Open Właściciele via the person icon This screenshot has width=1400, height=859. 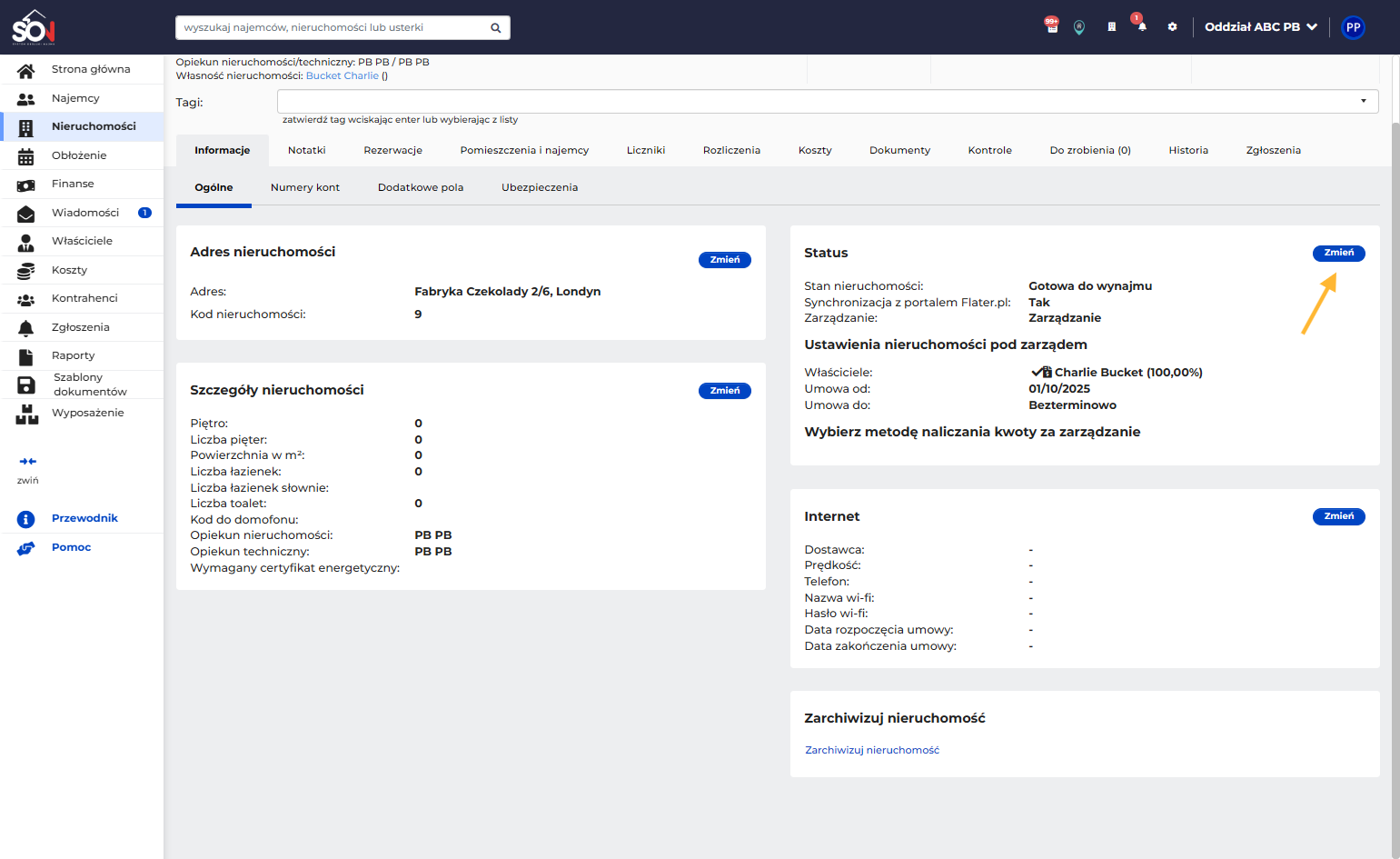[x=26, y=242]
